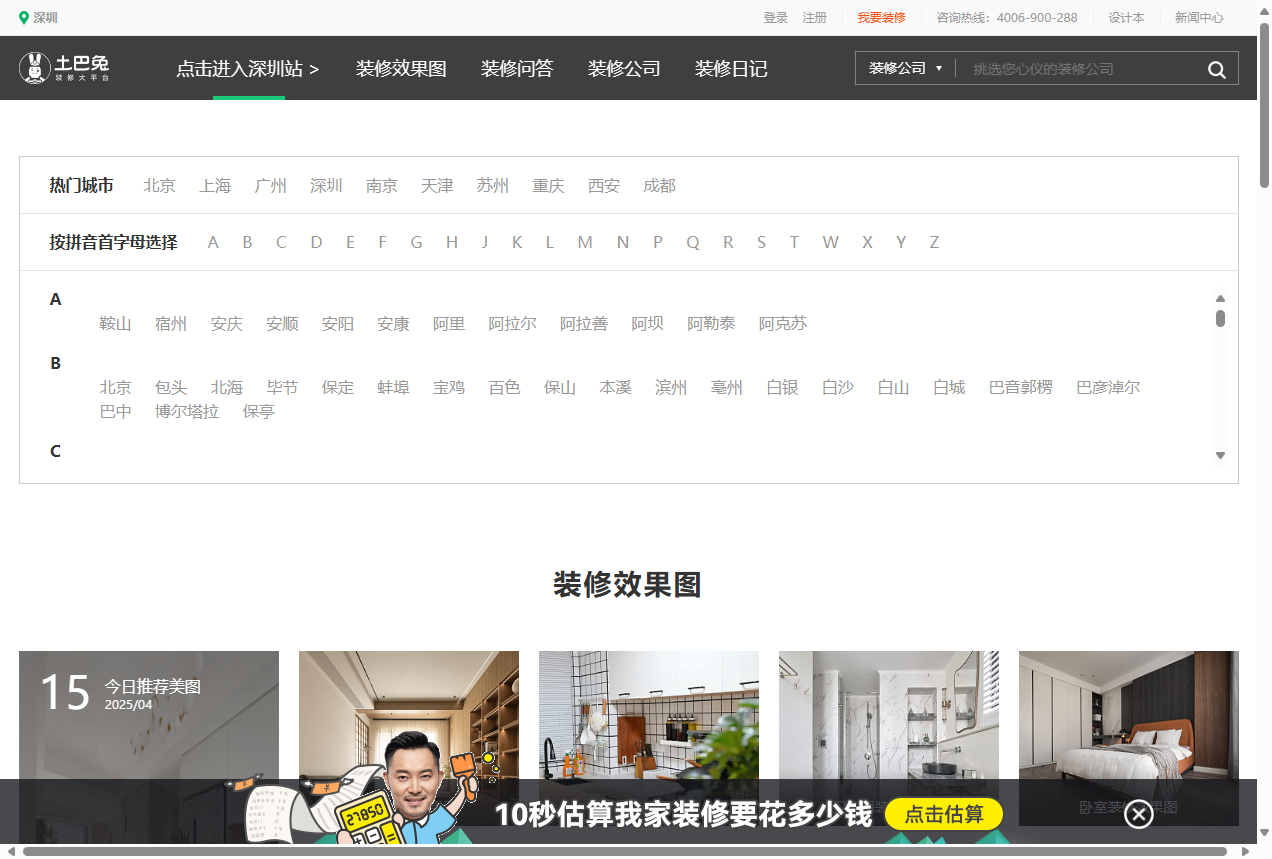This screenshot has width=1272, height=859.
Task: Click the Tubatu rabbit logo
Action: pyautogui.click(x=34, y=68)
